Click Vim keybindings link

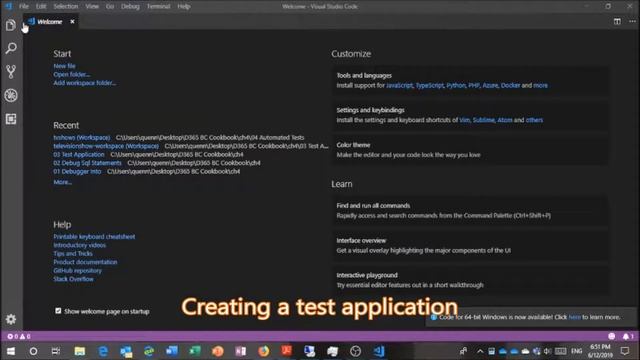(x=464, y=120)
